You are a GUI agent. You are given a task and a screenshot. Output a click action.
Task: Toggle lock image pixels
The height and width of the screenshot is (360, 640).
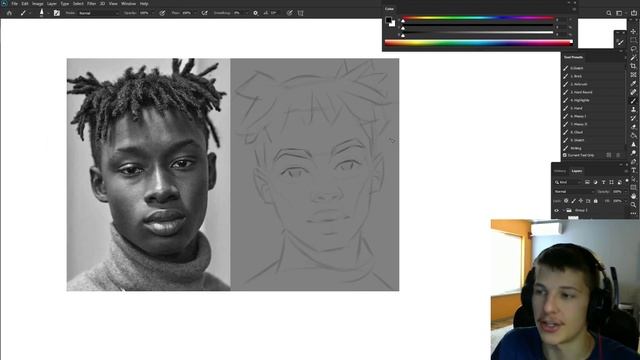click(573, 201)
